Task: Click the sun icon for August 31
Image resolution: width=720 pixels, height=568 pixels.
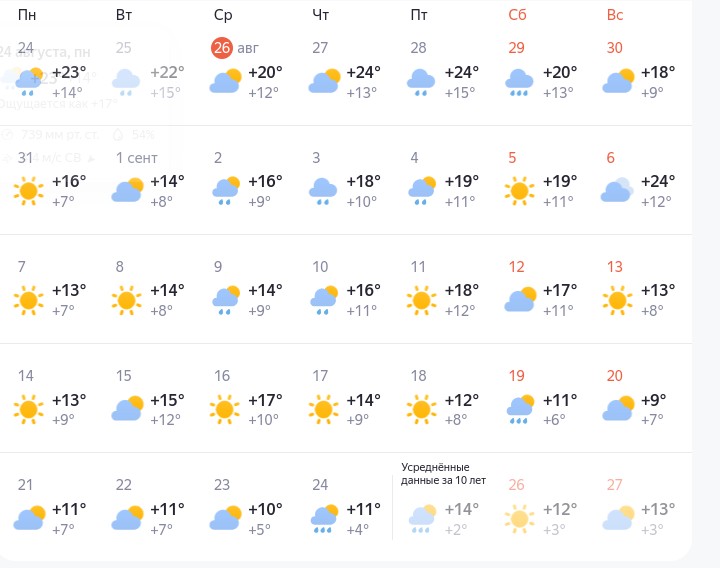Action: coord(28,191)
